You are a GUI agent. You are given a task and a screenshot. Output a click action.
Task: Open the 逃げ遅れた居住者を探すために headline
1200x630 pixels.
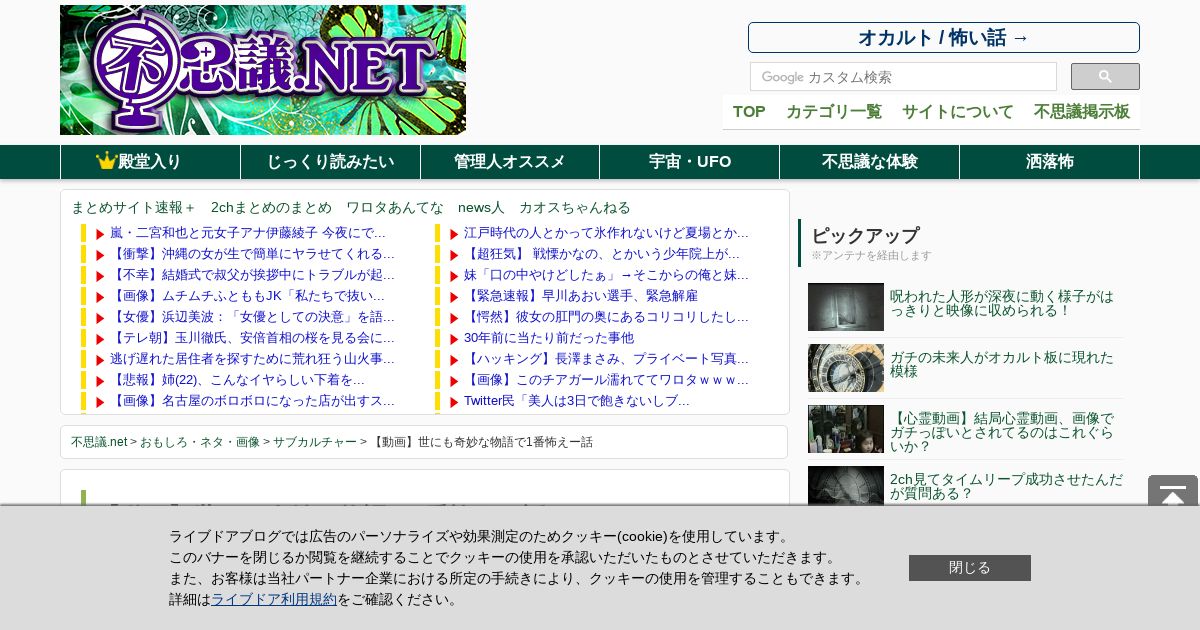[252, 359]
